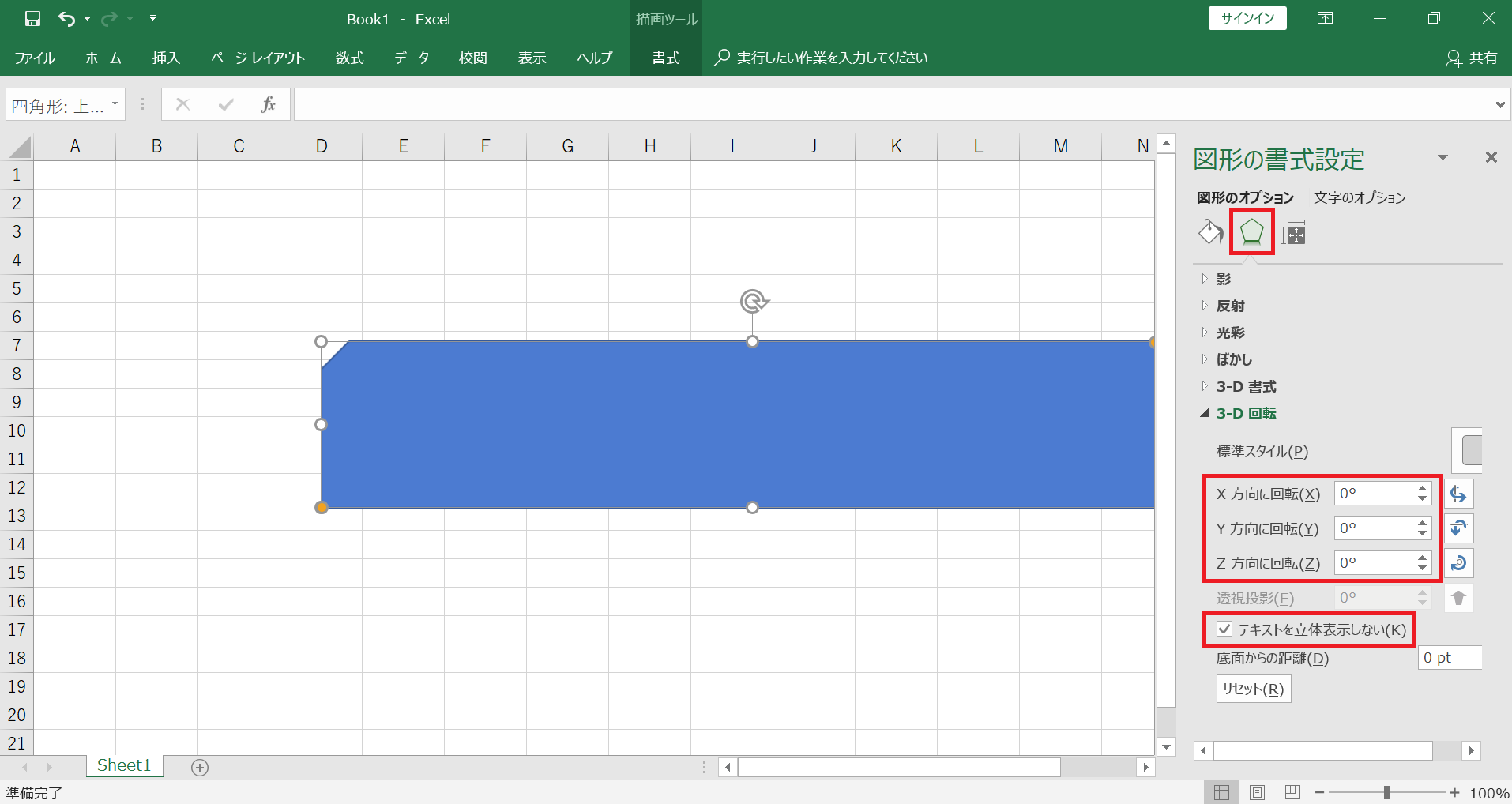Switch to Page Break Preview icon
The width and height of the screenshot is (1512, 804).
pos(1292,792)
